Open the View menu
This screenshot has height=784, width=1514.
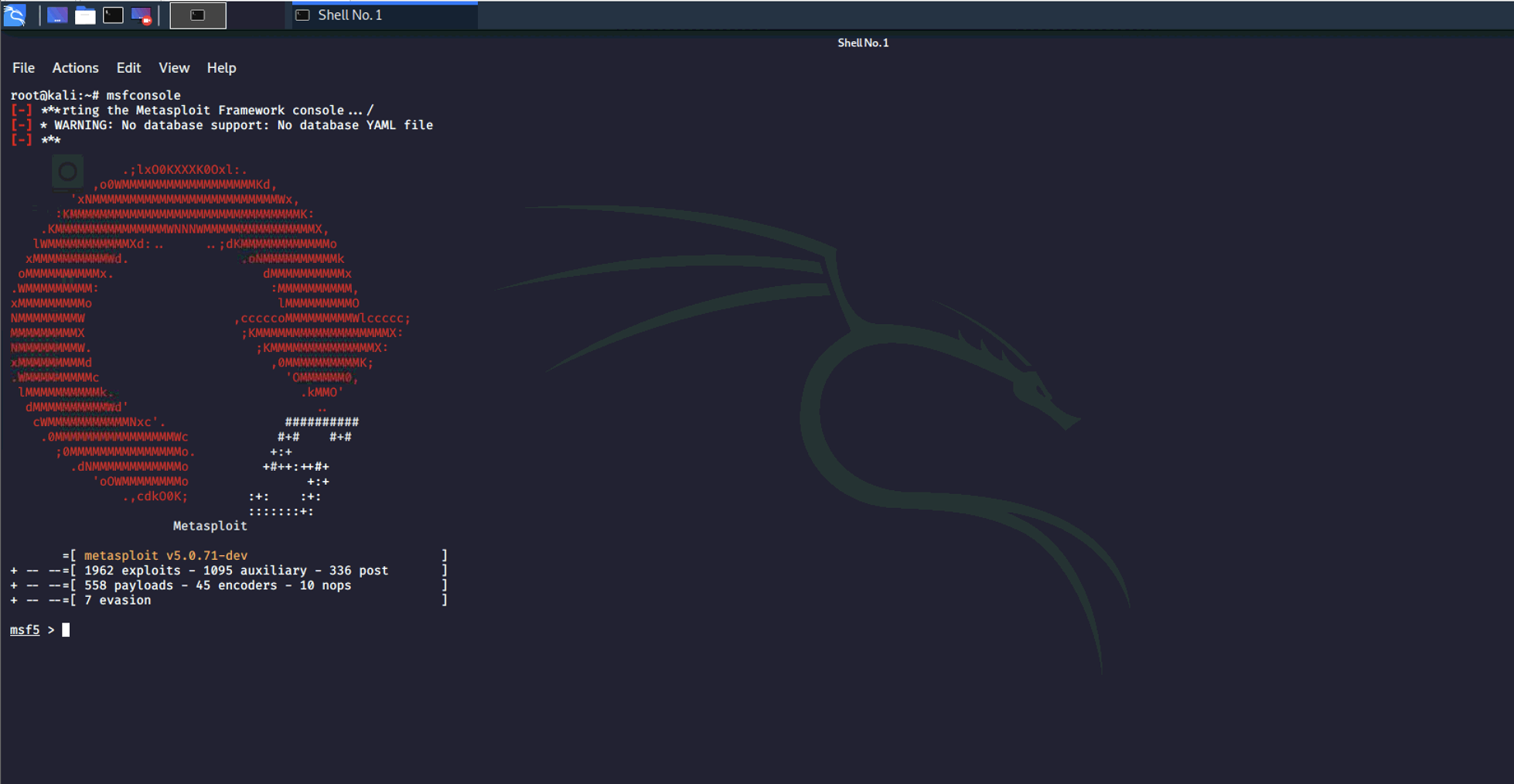coord(173,68)
